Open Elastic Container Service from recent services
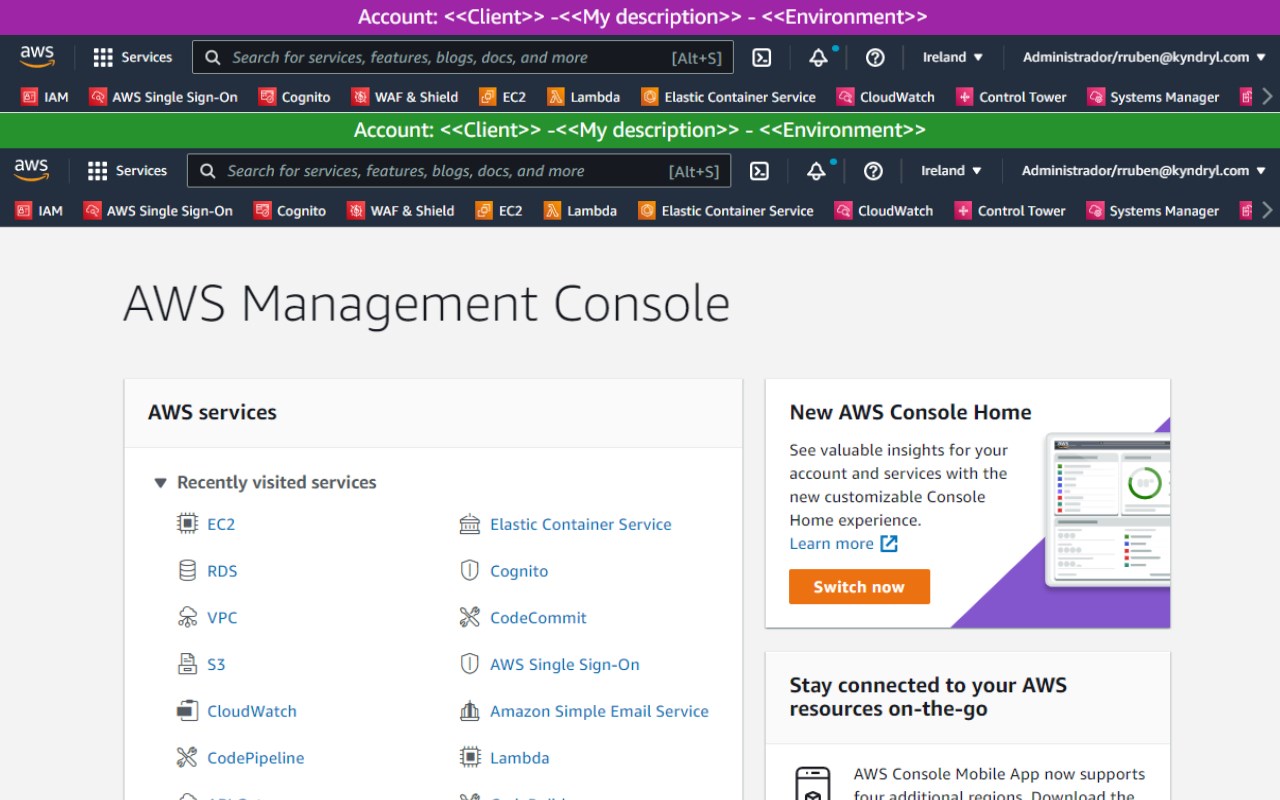This screenshot has height=800, width=1280. [580, 524]
